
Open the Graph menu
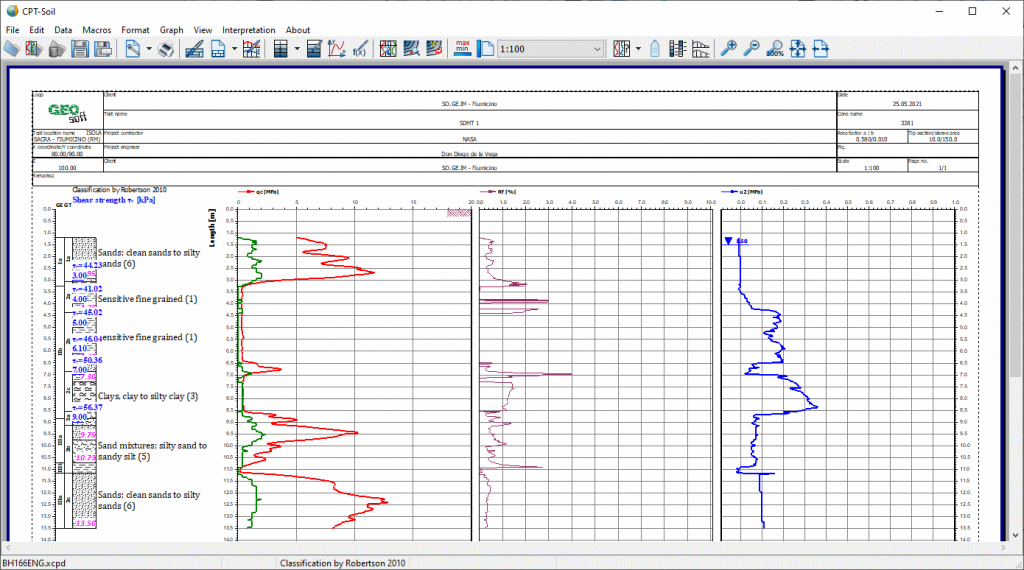(171, 30)
